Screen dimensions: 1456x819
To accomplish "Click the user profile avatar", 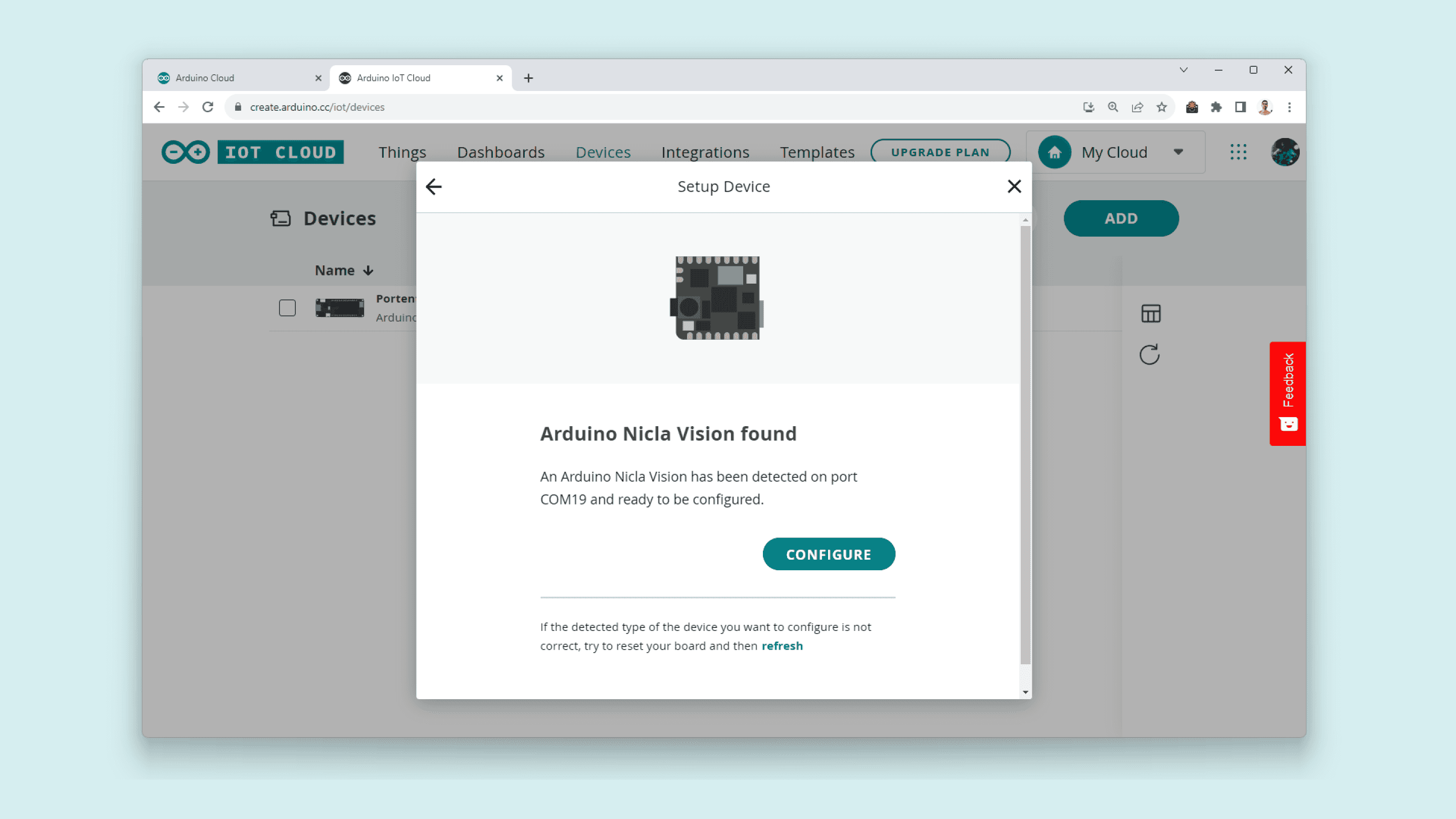I will [x=1285, y=152].
